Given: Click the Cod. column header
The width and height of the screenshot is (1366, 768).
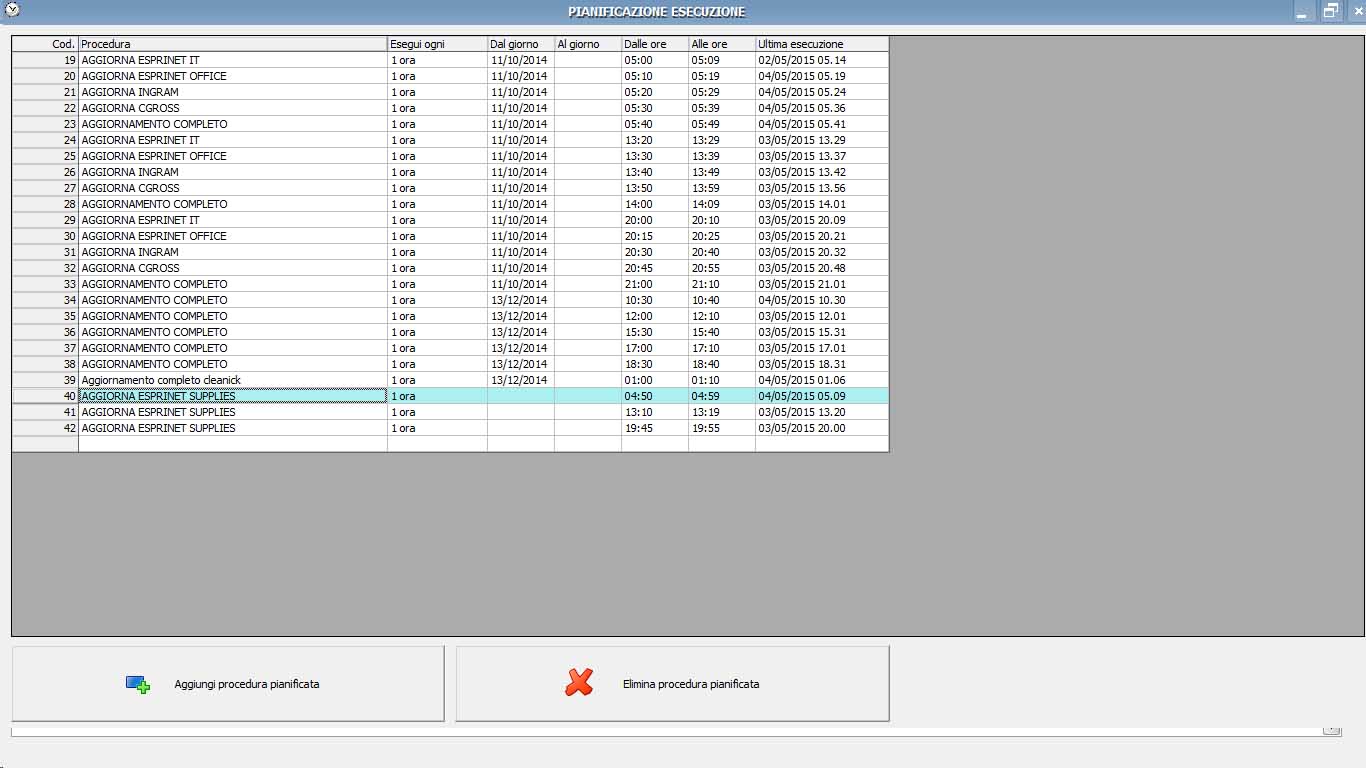Looking at the screenshot, I should click(45, 44).
